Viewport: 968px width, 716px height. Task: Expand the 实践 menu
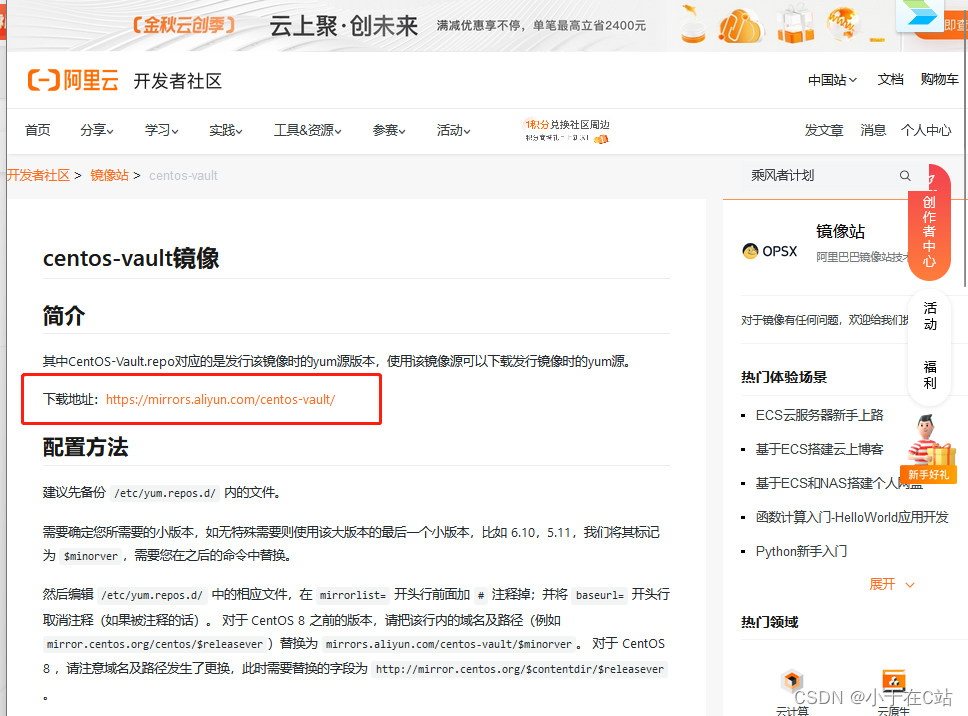pos(226,130)
